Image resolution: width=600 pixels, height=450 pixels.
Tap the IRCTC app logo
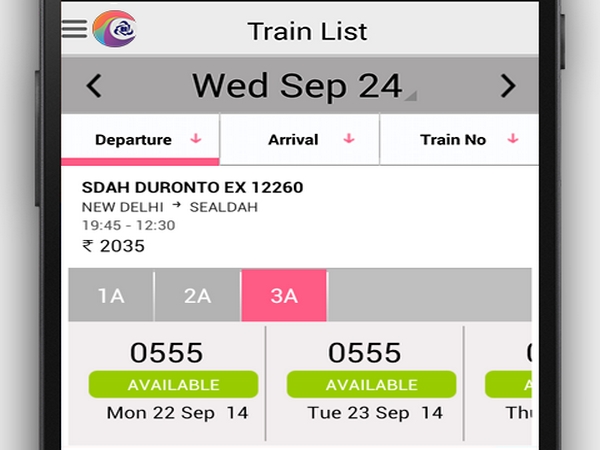pyautogui.click(x=114, y=28)
